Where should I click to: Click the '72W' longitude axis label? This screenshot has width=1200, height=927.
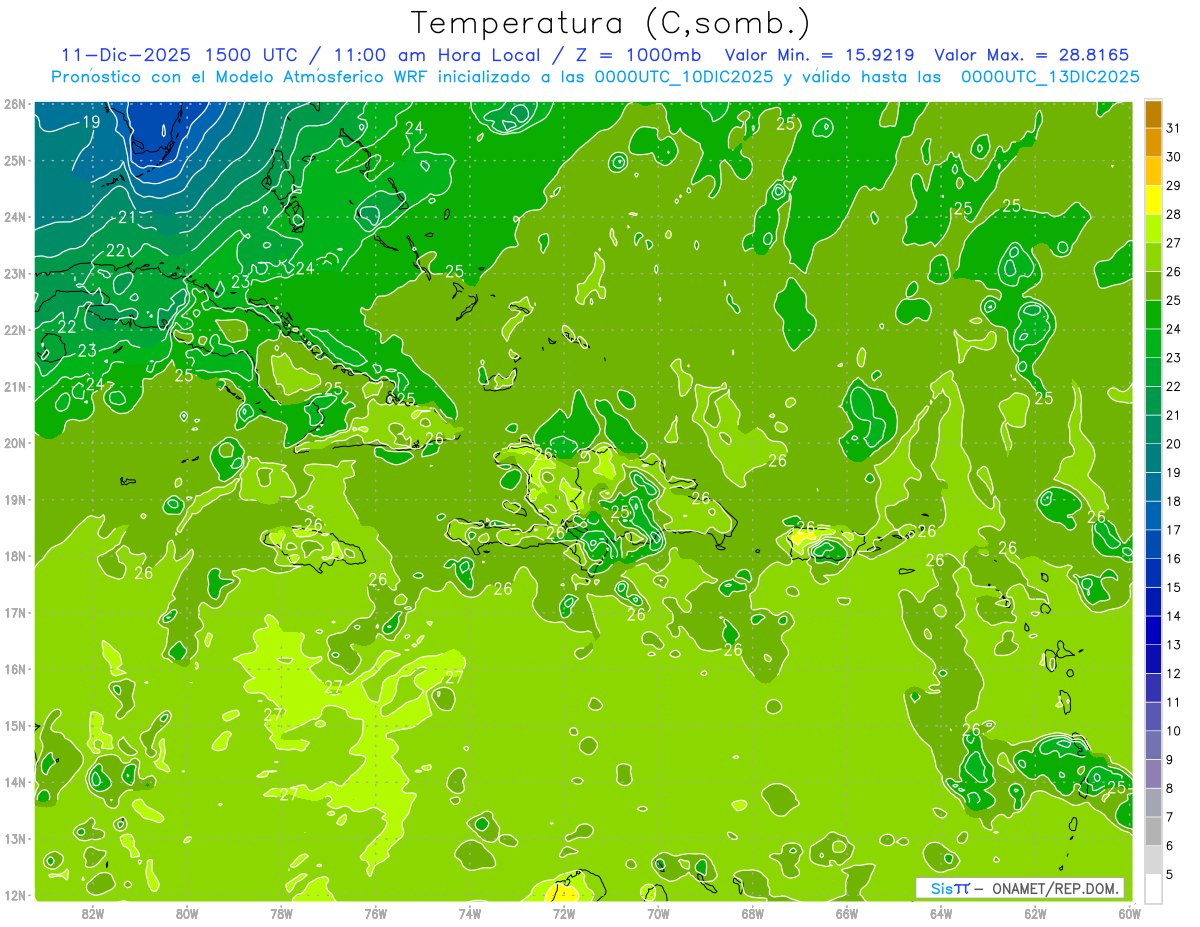(564, 913)
